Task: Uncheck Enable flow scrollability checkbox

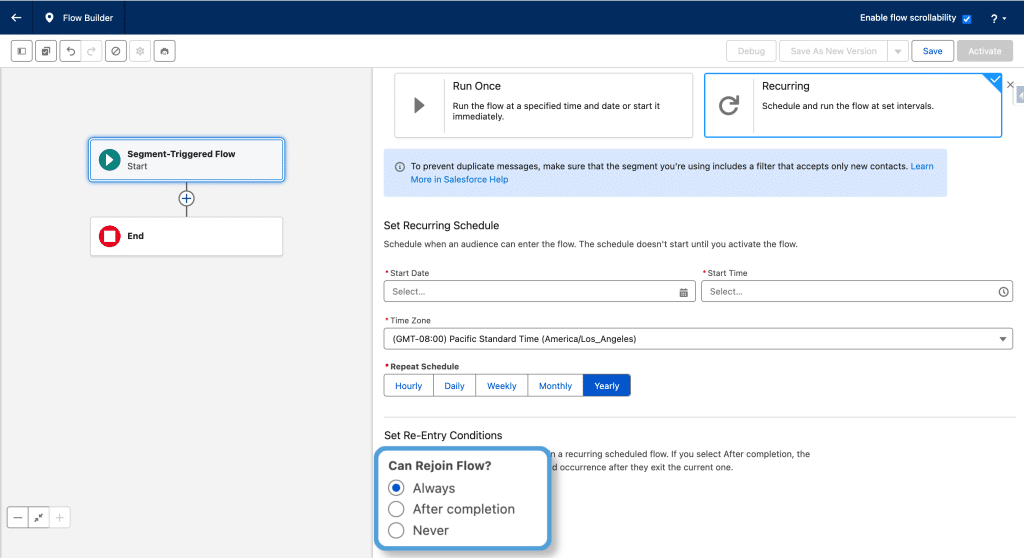Action: 966,18
